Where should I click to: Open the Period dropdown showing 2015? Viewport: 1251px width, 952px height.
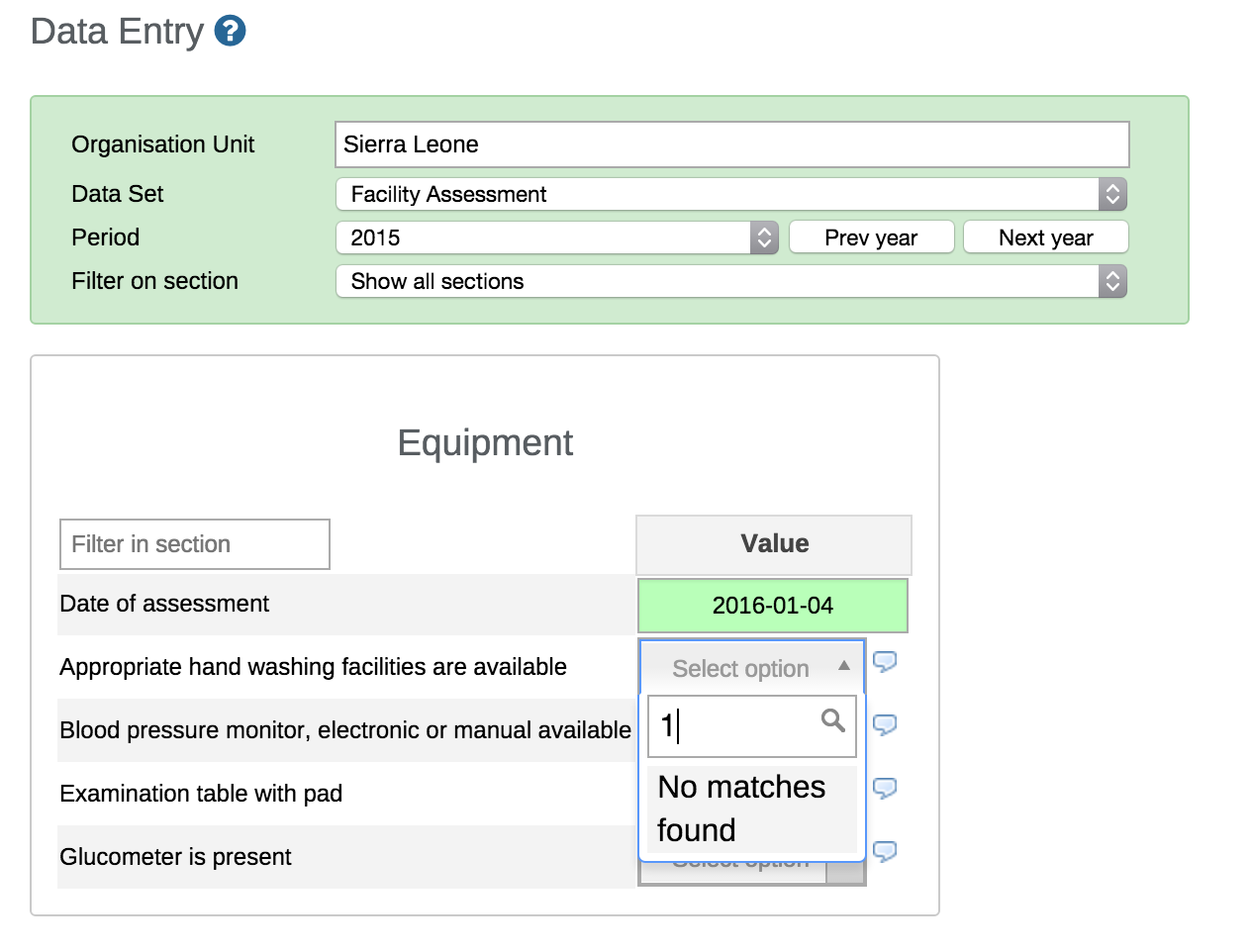tap(556, 238)
